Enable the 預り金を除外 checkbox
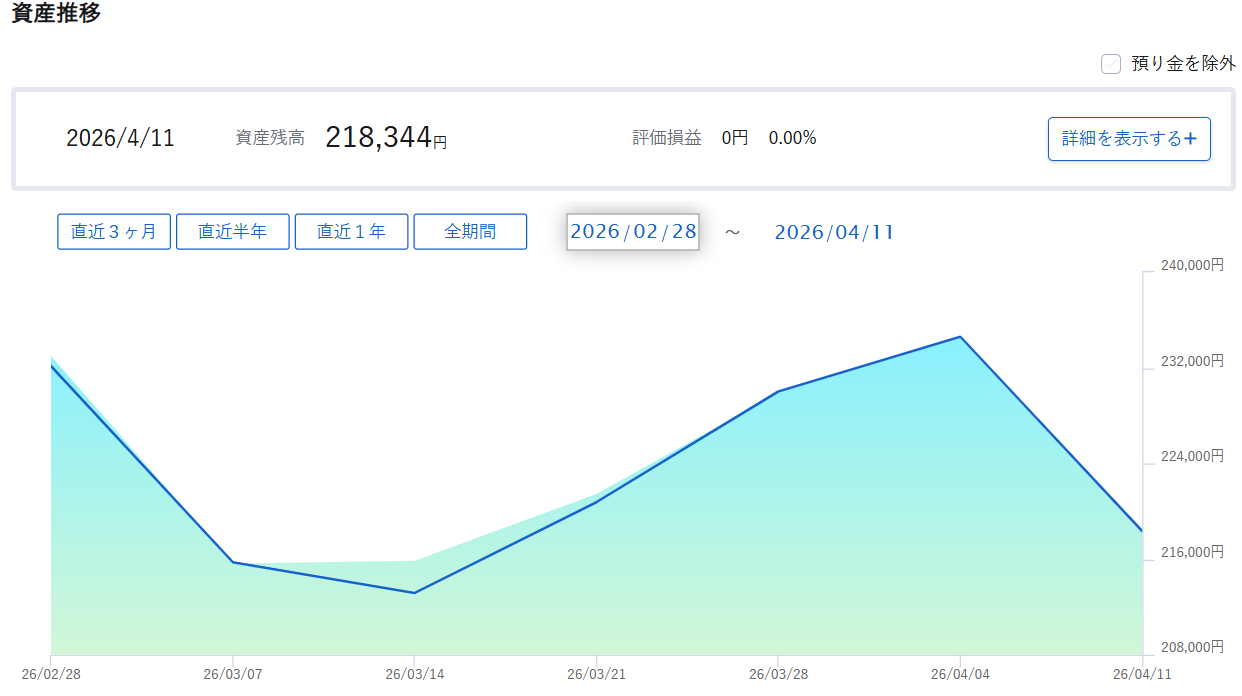 (1111, 64)
